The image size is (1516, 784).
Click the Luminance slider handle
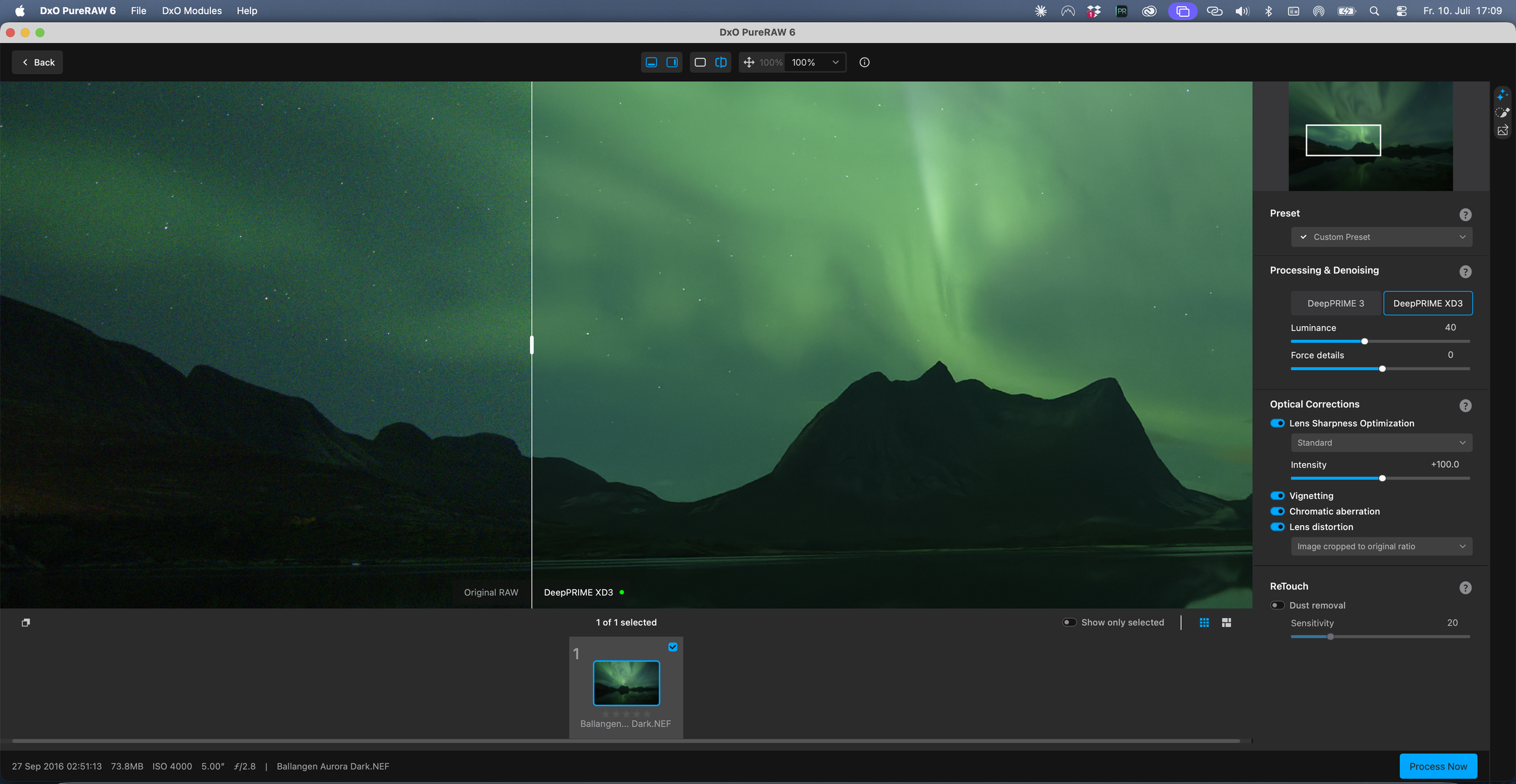[1364, 341]
